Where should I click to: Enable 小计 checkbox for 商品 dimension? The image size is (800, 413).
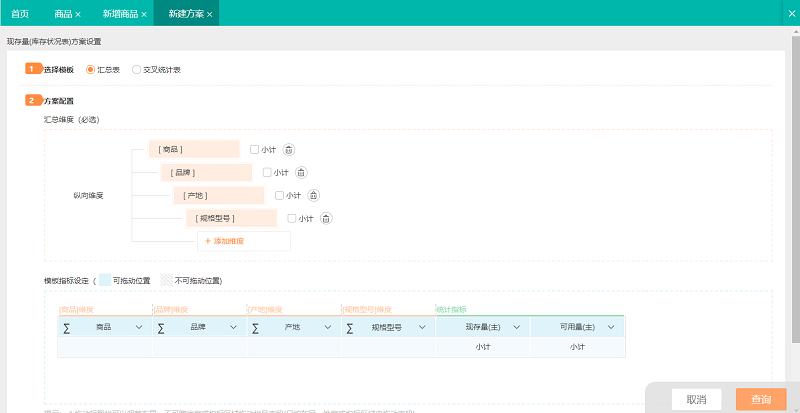pyautogui.click(x=255, y=150)
